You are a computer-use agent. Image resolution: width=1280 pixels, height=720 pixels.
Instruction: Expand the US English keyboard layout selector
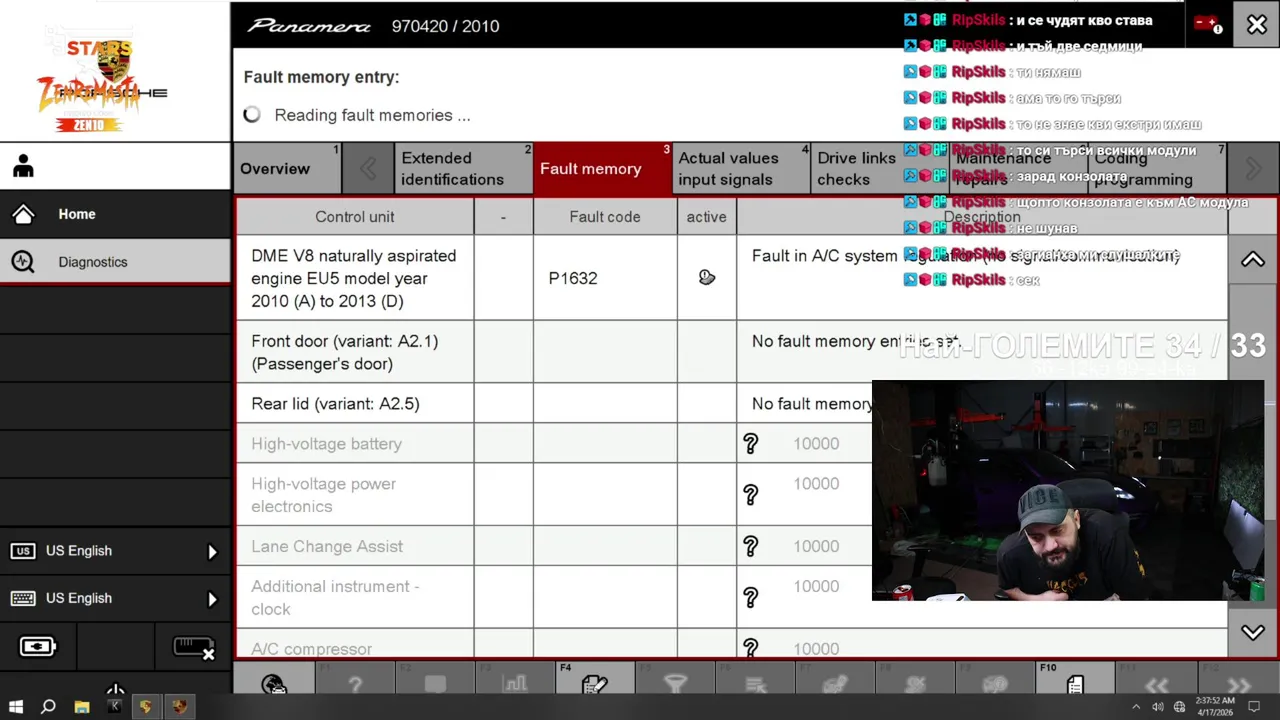(x=115, y=598)
